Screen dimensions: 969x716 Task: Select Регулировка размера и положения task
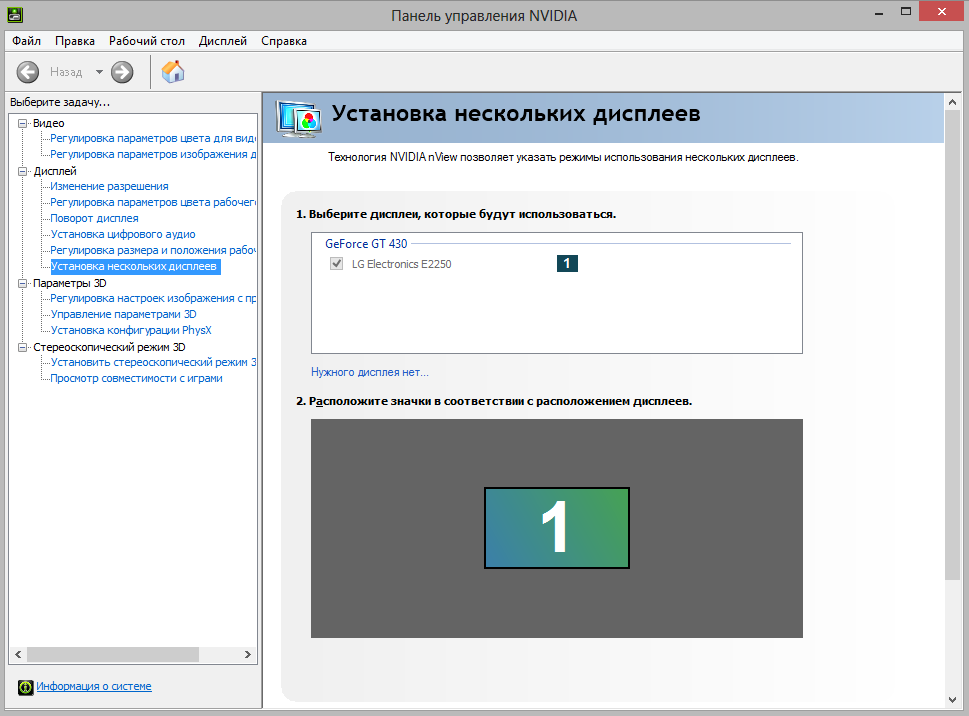[153, 251]
